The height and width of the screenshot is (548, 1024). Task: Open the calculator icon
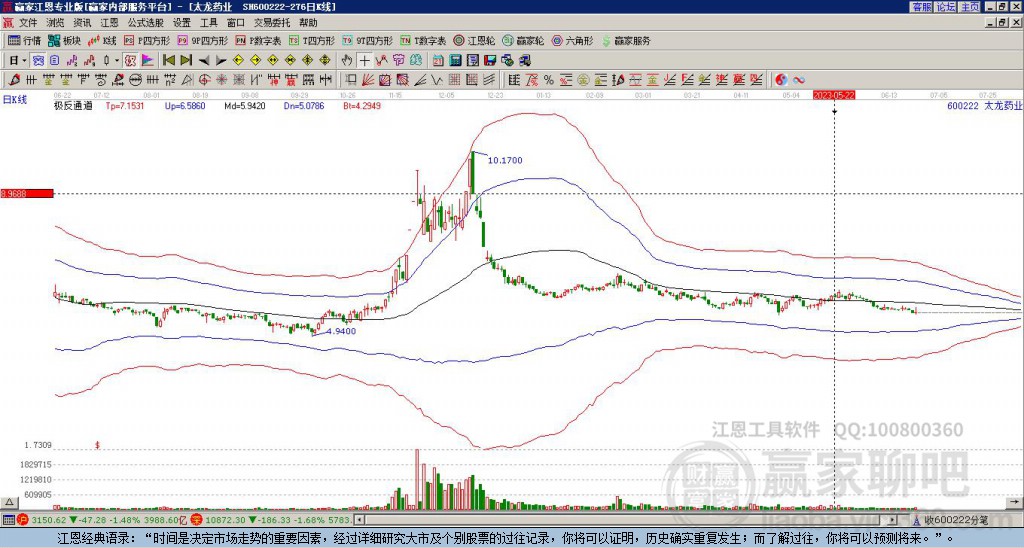click(x=455, y=61)
